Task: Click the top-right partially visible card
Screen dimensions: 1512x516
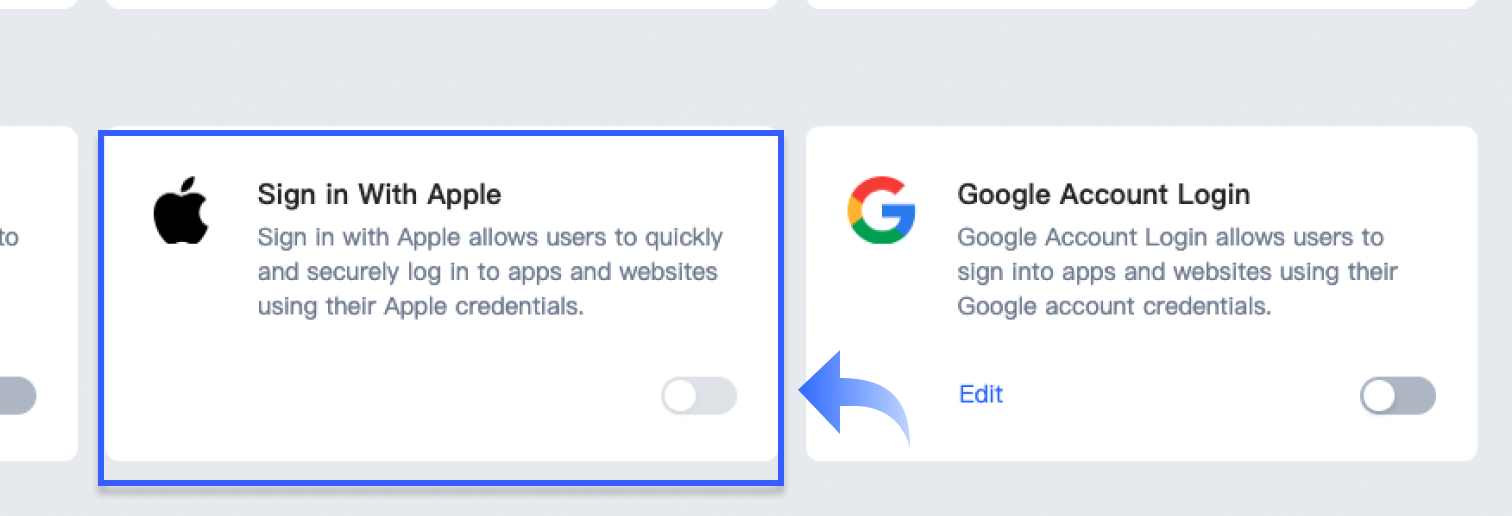Action: coord(1141,4)
